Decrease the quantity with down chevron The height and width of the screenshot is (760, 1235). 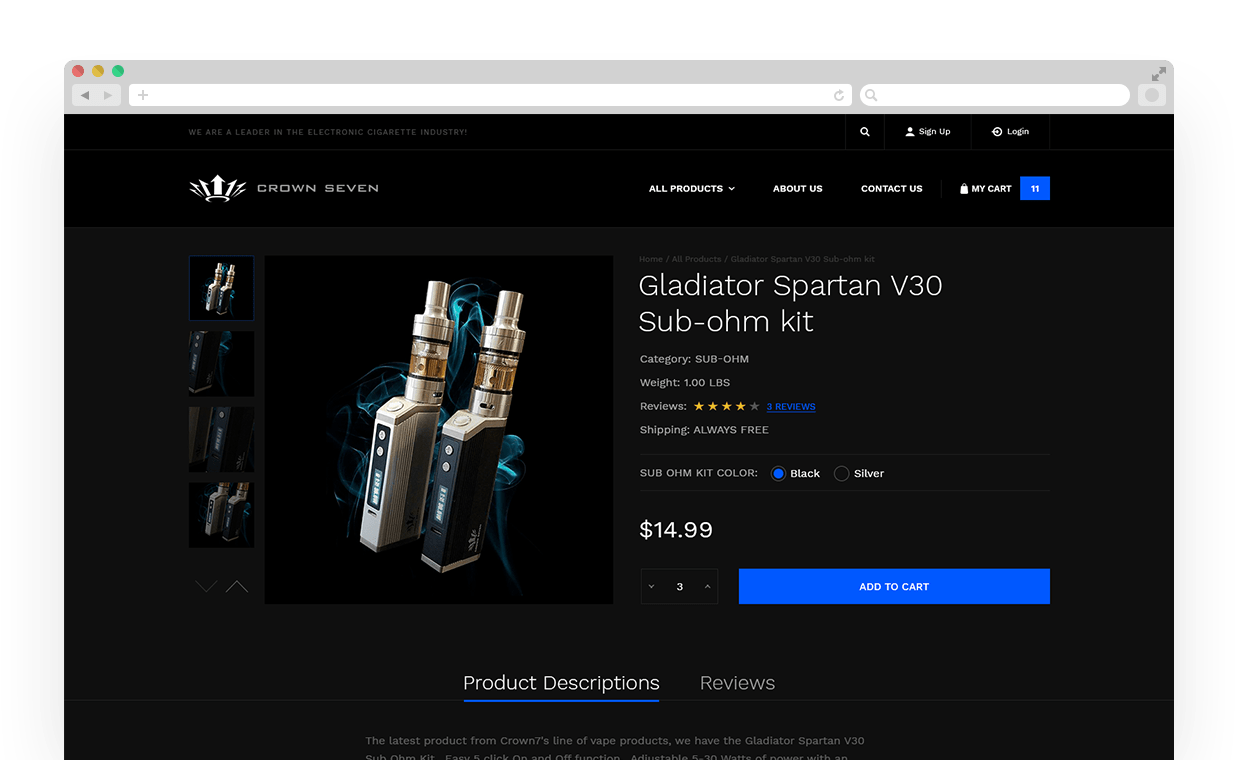(651, 587)
